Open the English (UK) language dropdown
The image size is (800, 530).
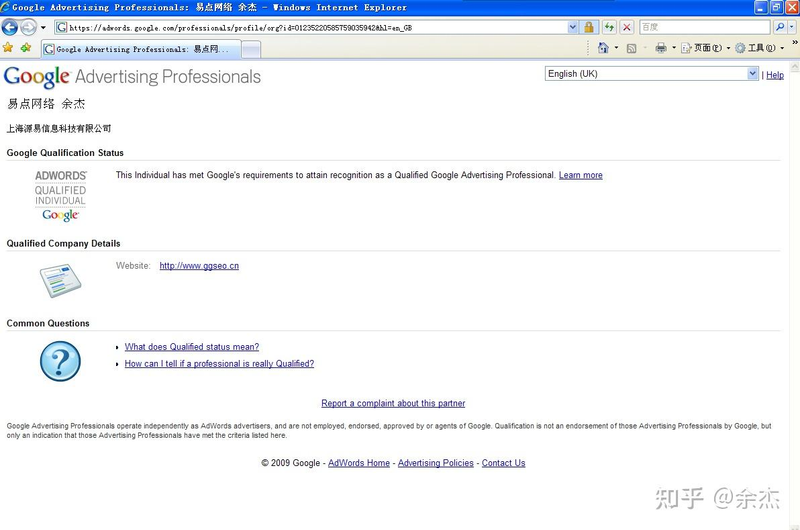point(652,74)
